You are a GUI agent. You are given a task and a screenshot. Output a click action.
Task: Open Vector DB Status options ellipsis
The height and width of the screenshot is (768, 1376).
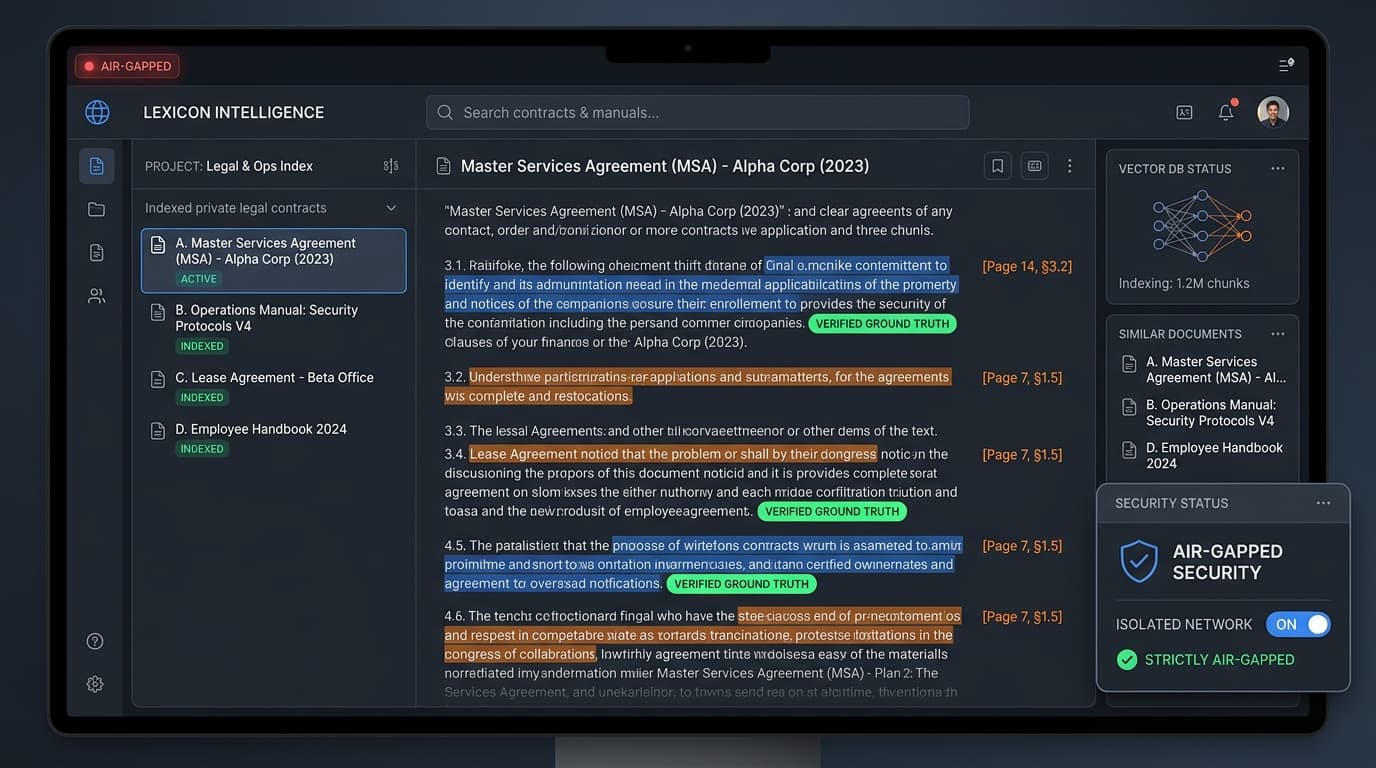[1278, 168]
